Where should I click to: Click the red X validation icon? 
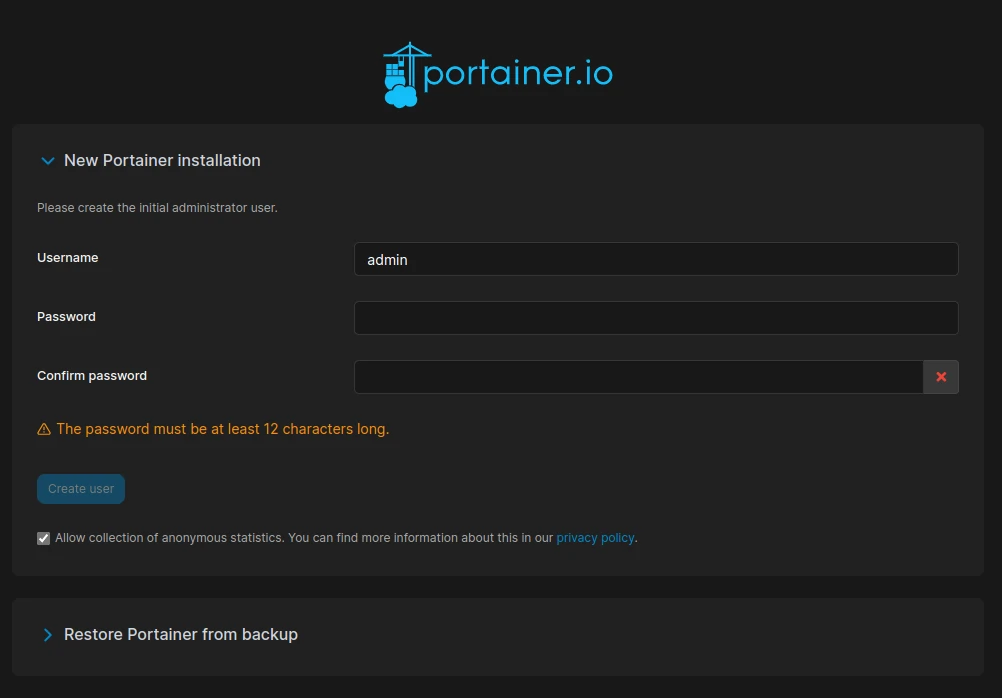tap(941, 377)
